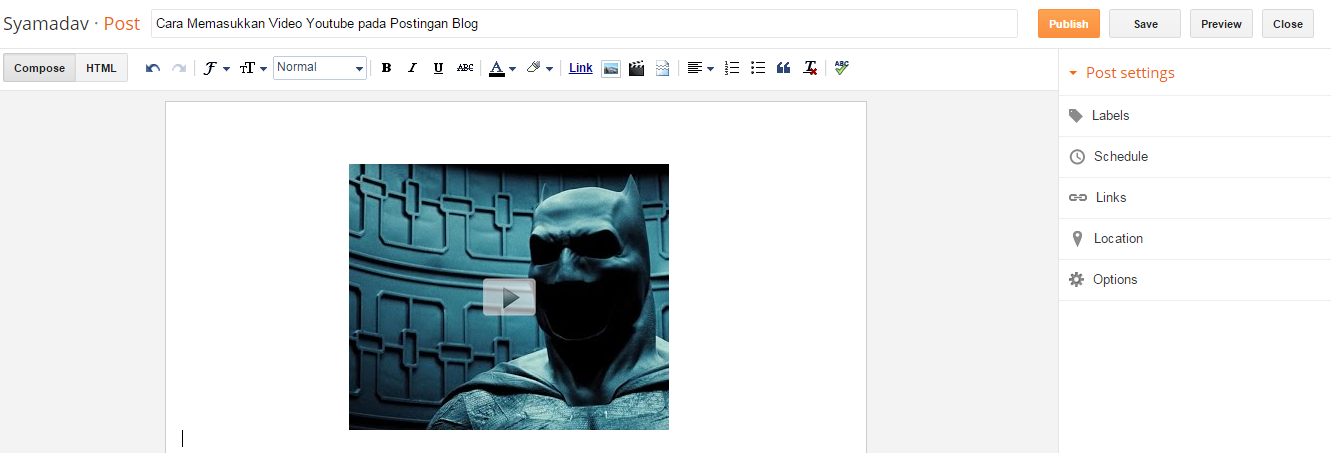Undo the last edit

pos(153,68)
